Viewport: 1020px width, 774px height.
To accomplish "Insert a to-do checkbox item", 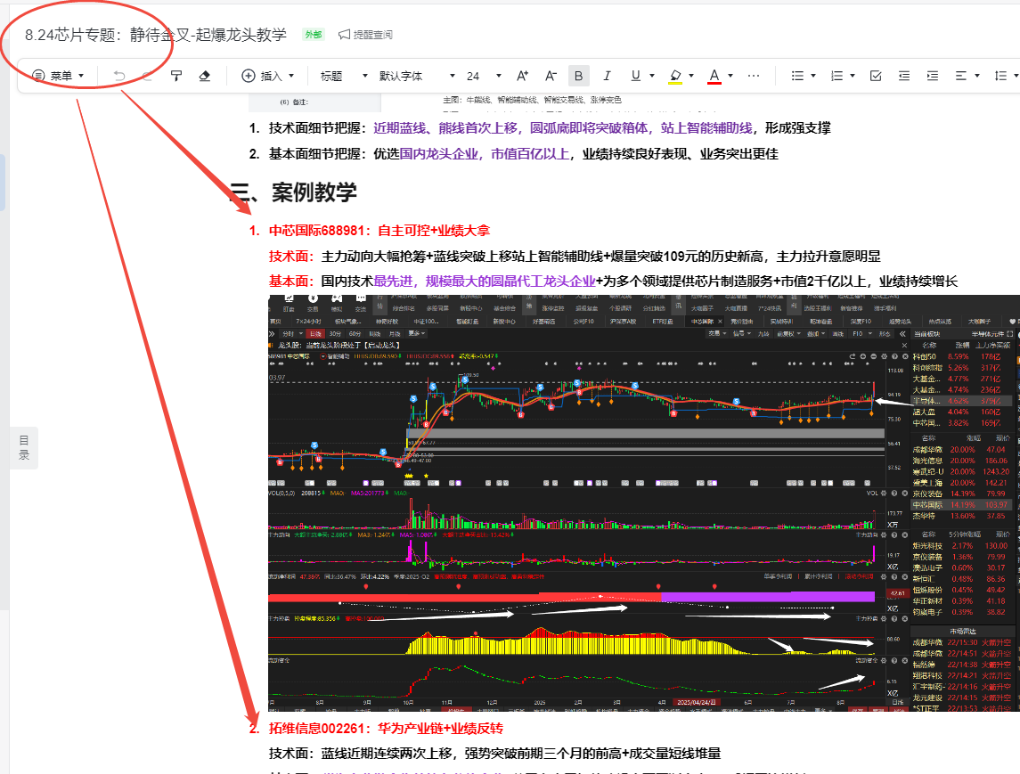I will click(876, 76).
